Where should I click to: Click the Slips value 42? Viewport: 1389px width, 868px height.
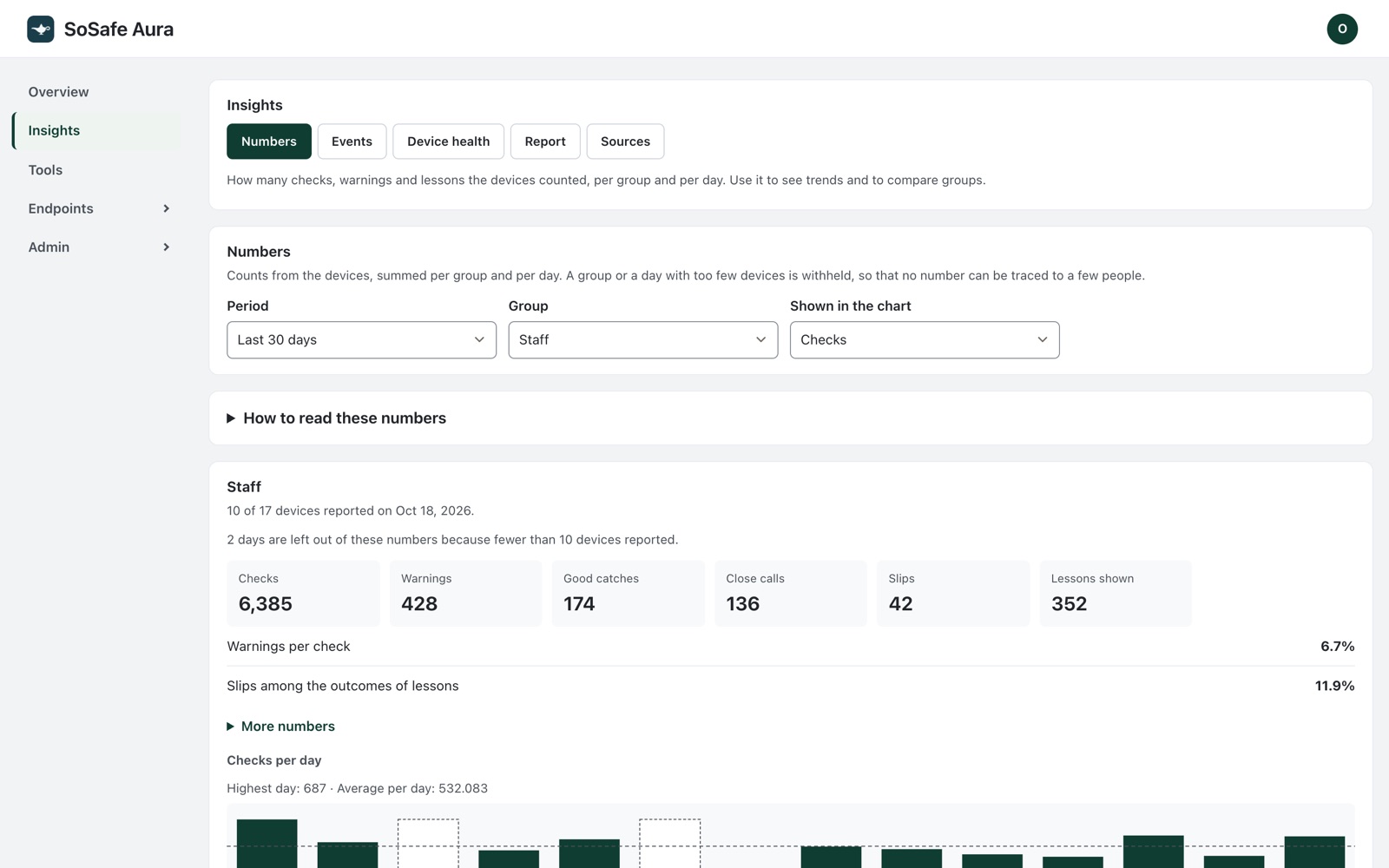901,604
